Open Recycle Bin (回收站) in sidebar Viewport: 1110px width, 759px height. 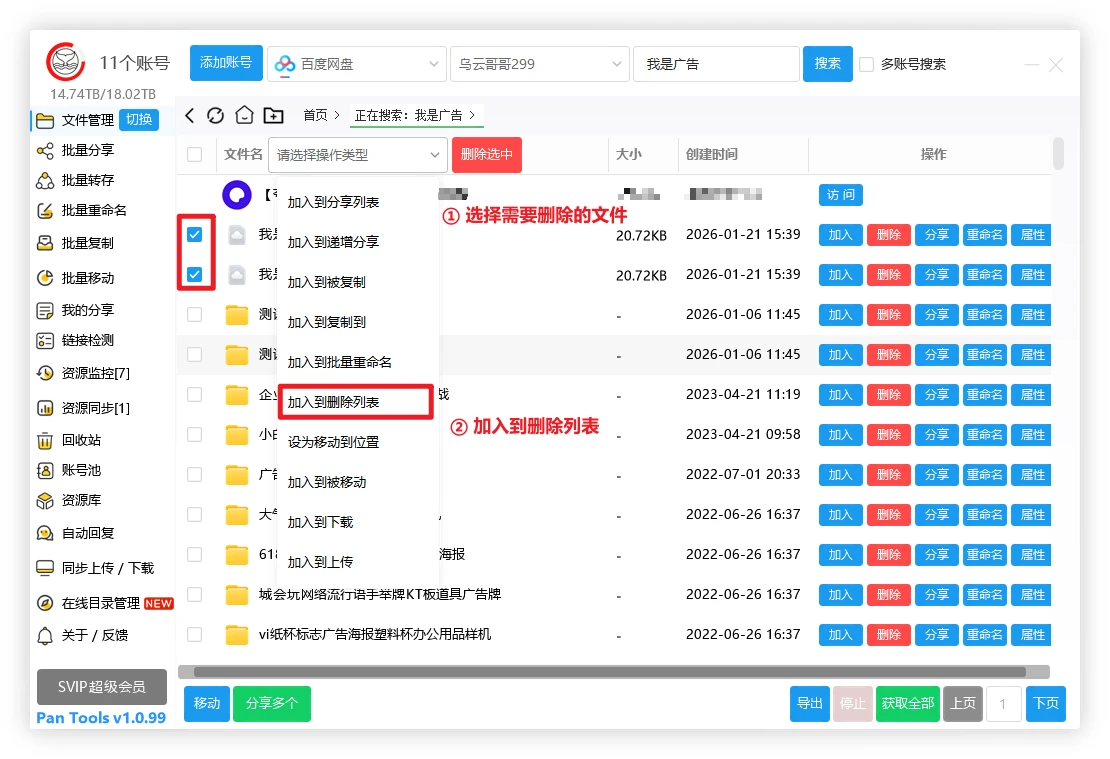[80, 440]
